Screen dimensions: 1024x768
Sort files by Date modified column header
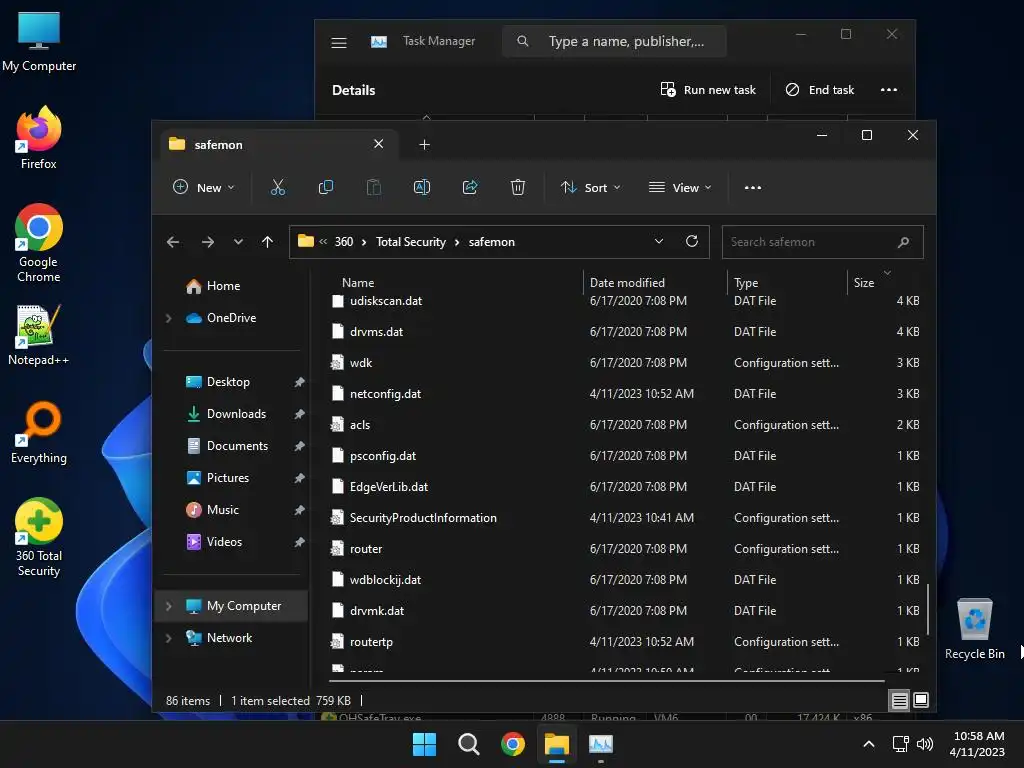coord(627,283)
